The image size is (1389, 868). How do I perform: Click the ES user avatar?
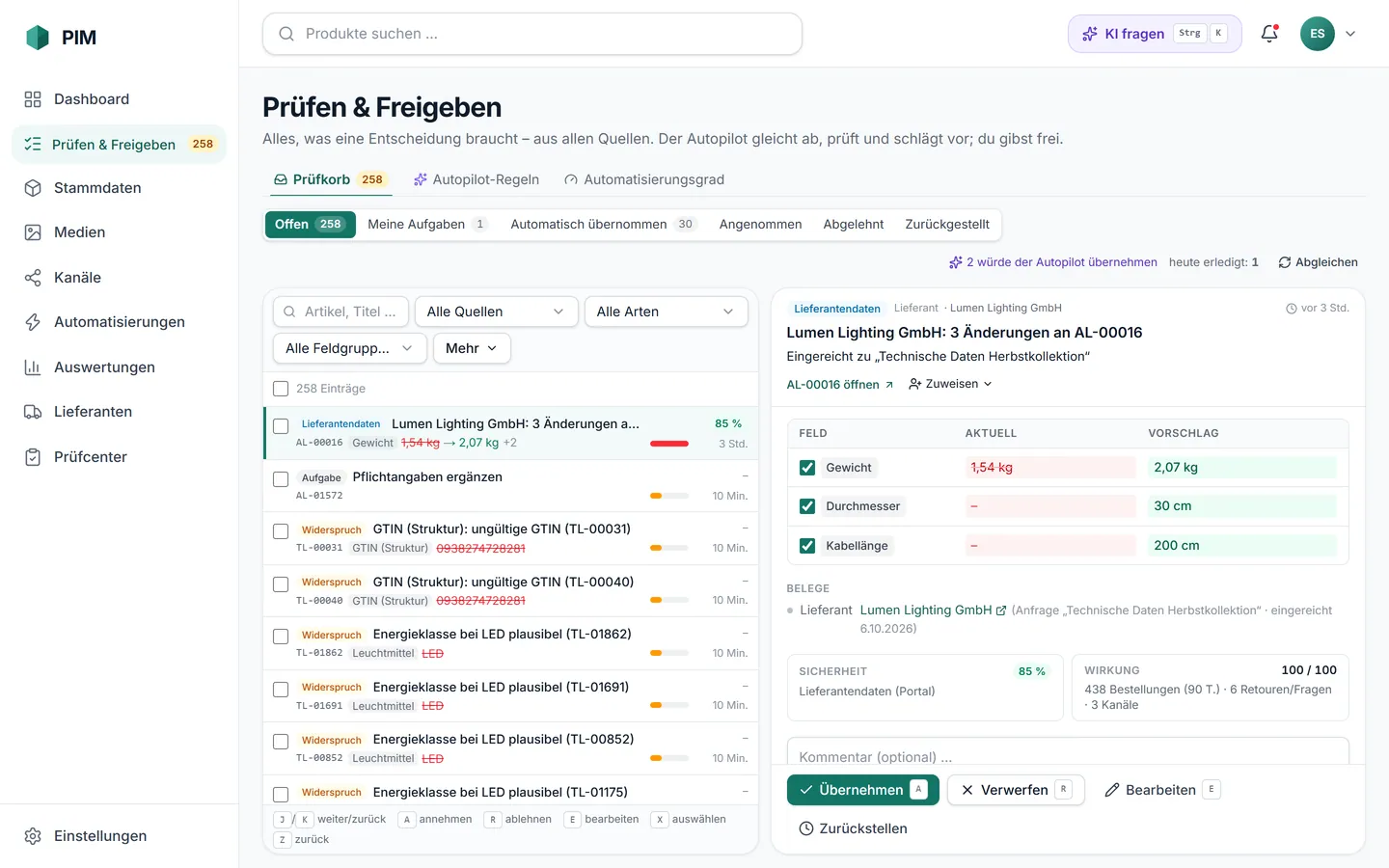(1318, 34)
